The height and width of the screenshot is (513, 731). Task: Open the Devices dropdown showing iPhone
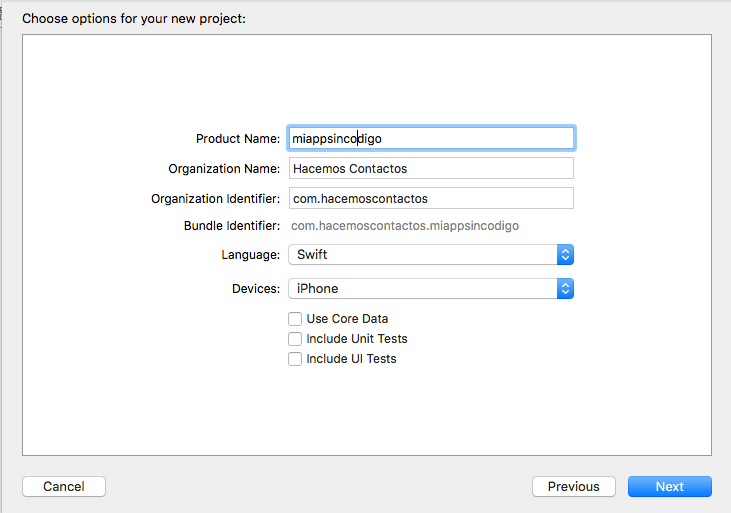(x=422, y=289)
